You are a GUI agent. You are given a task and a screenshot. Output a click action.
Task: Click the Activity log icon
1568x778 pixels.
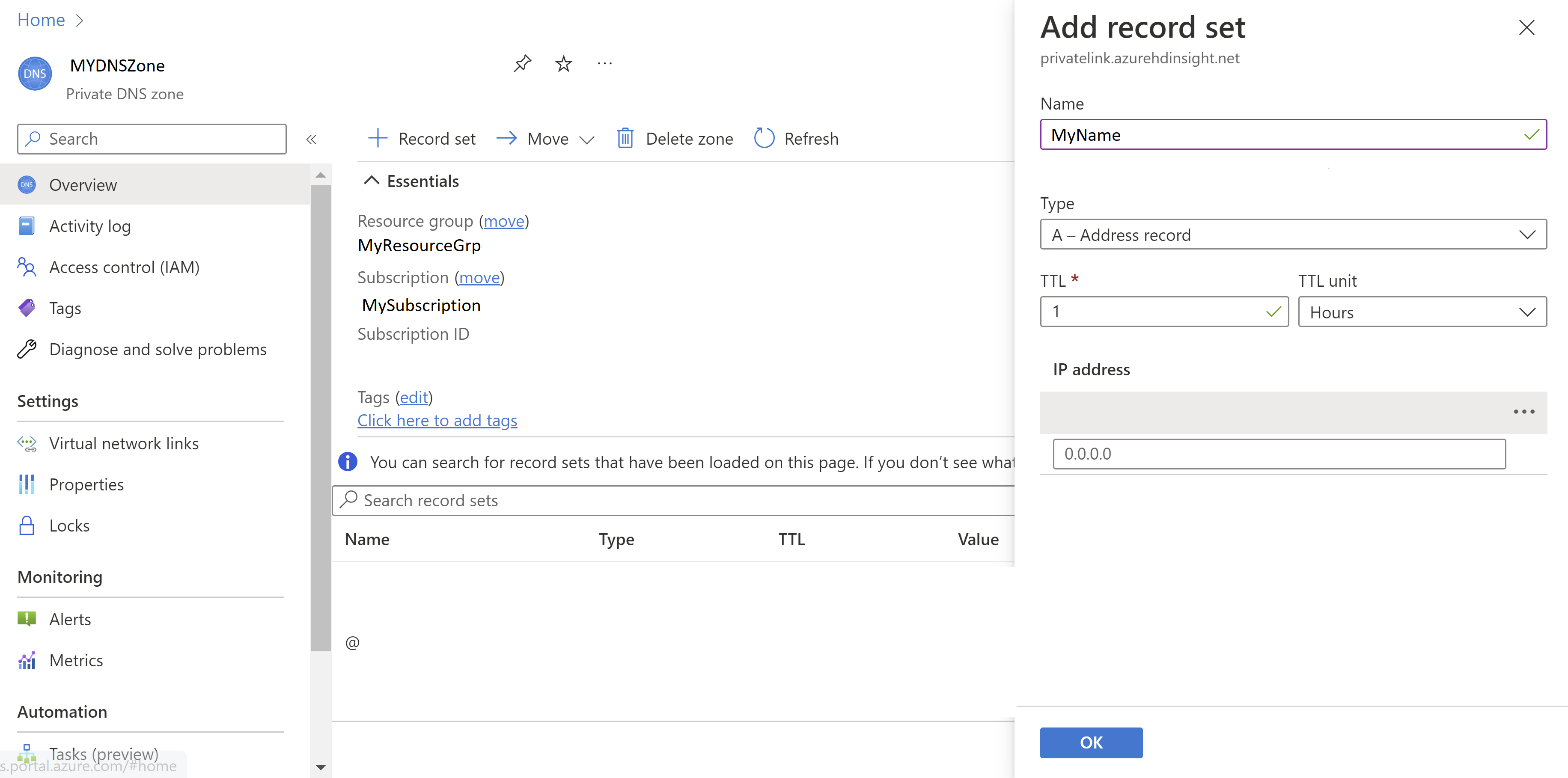pos(27,225)
